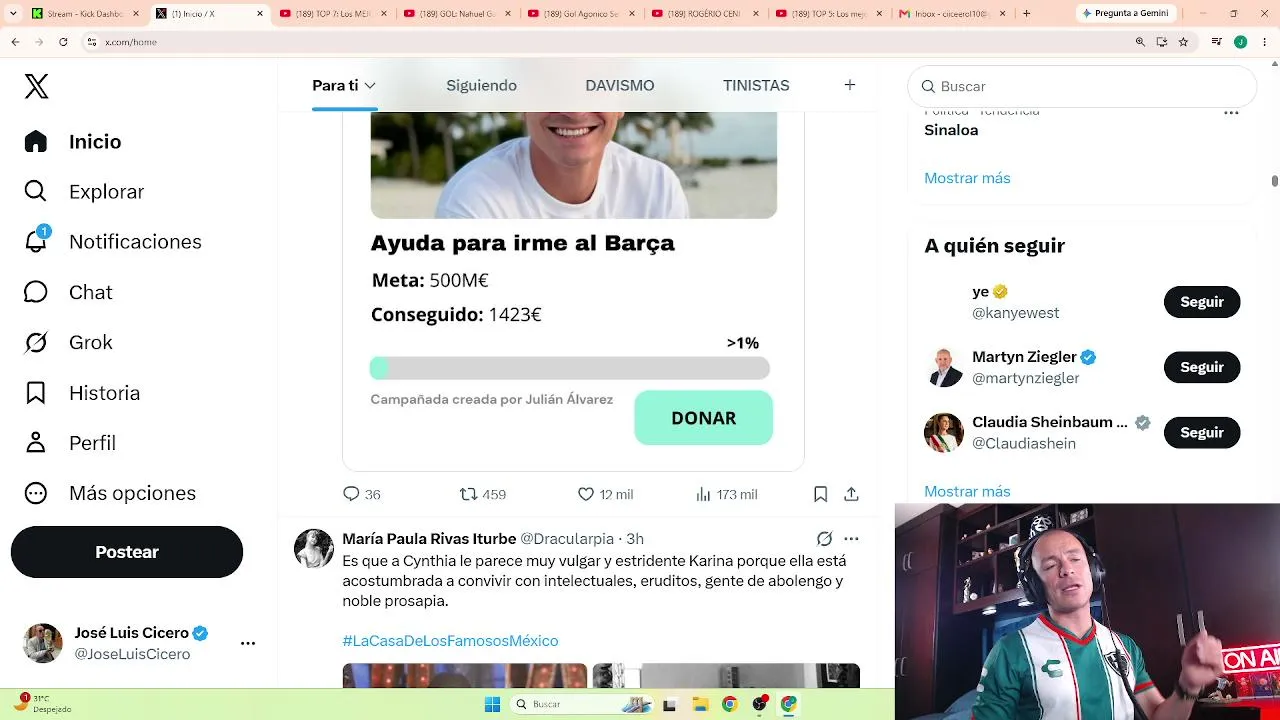The image size is (1280, 720).
Task: Like the post with 12 mil likes
Action: coord(605,494)
